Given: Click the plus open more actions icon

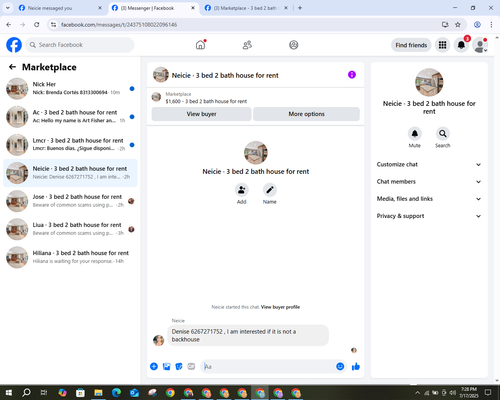Looking at the screenshot, I should coord(154,367).
